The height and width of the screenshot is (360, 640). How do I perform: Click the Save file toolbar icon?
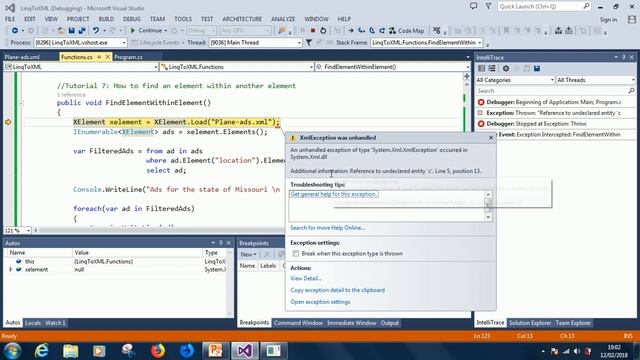point(71,31)
